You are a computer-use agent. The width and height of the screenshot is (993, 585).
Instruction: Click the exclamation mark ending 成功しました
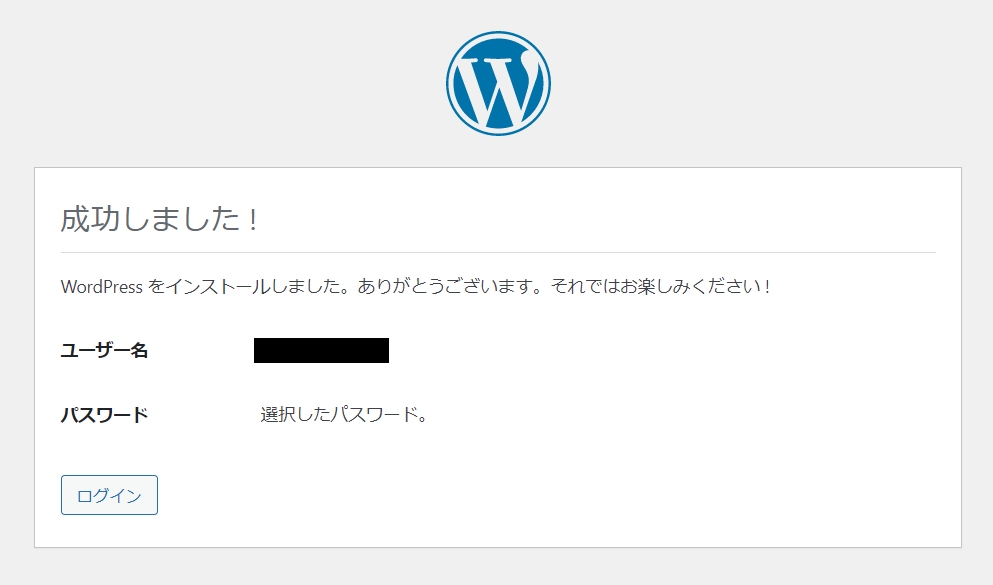253,220
